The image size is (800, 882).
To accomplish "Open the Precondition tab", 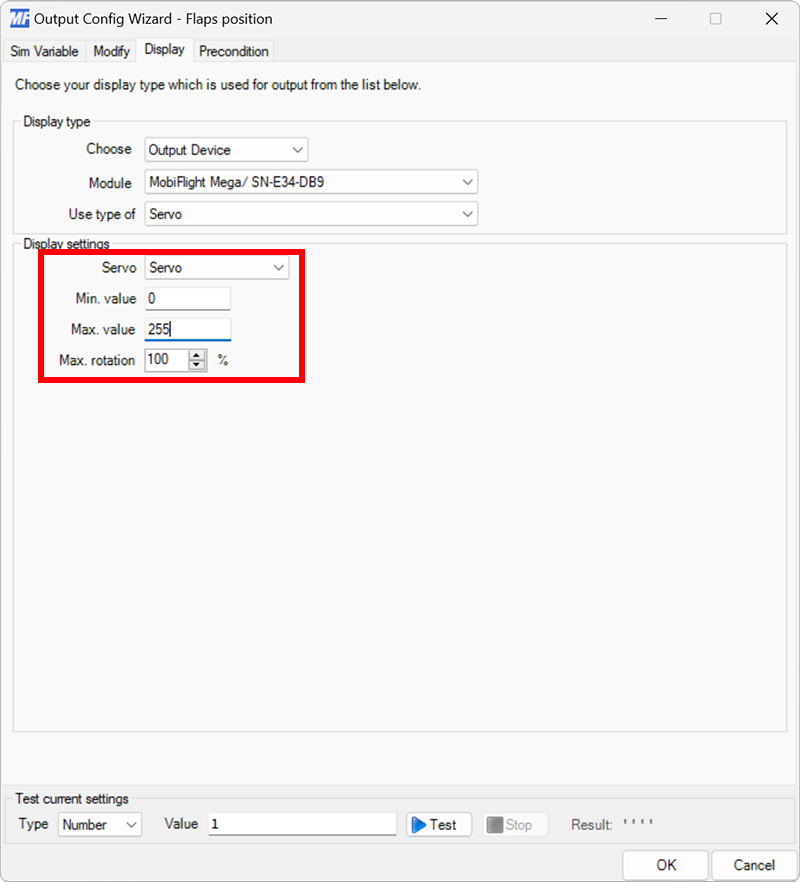I will [x=233, y=51].
